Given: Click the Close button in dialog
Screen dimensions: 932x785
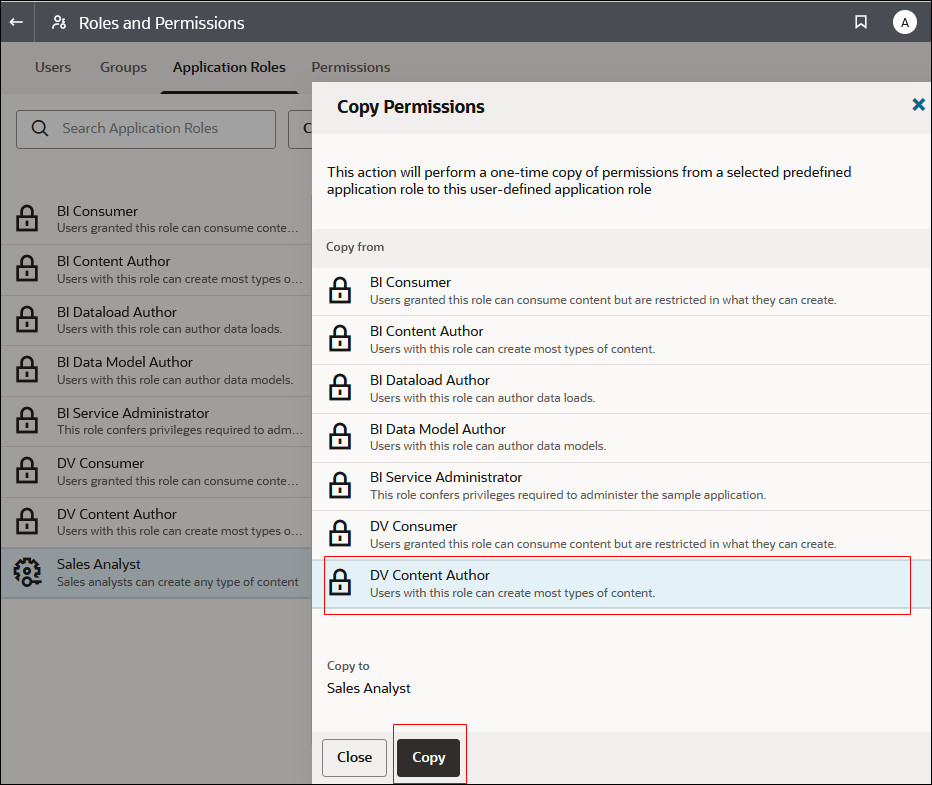Looking at the screenshot, I should (x=354, y=757).
